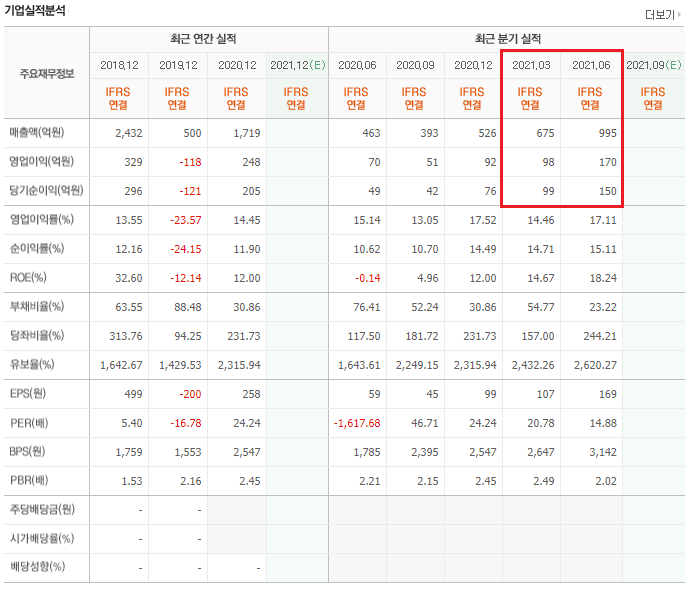Click the 1,429.53 reserve ratio value
690x589 pixels.
180,365
